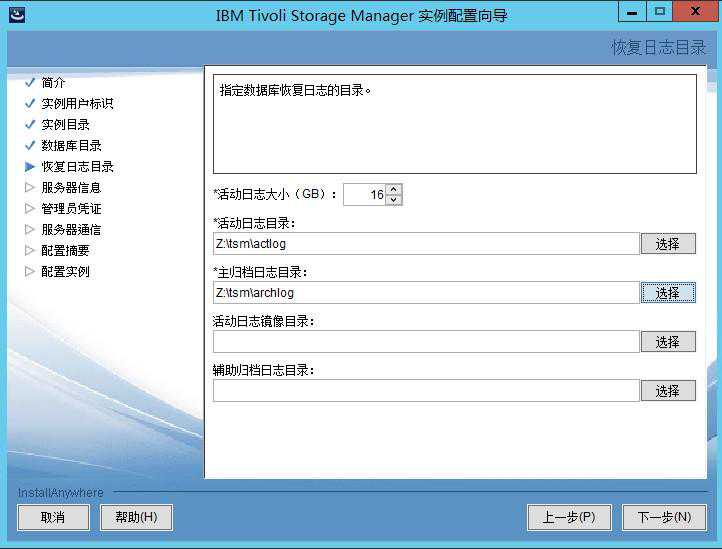Pick a folder for 辅助归档日志目录
Viewport: 722px width, 549px height.
coord(667,390)
